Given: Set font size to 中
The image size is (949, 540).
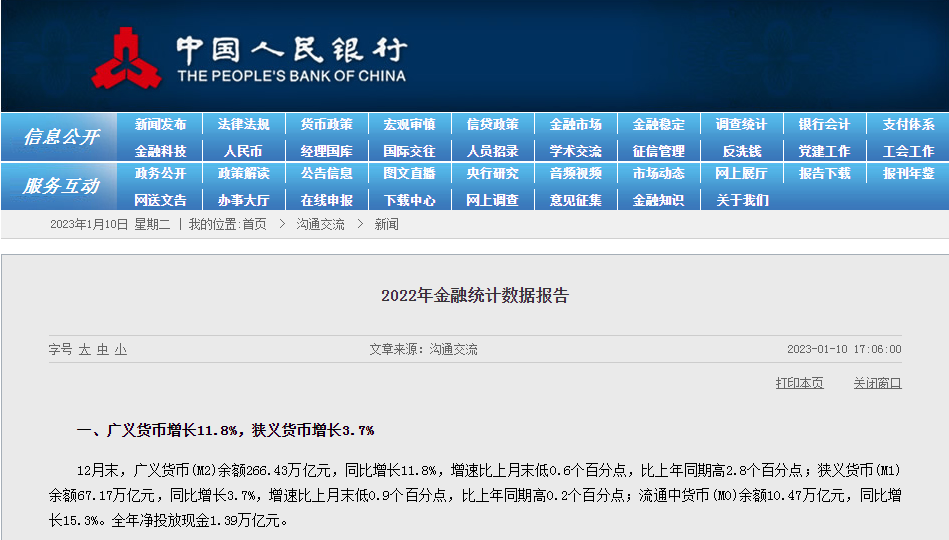Looking at the screenshot, I should point(103,350).
